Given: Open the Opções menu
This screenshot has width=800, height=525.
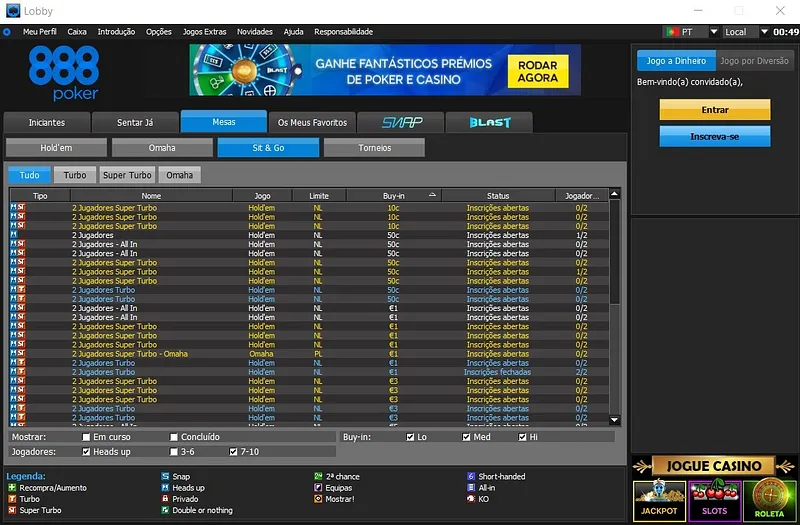Looking at the screenshot, I should pyautogui.click(x=159, y=32).
